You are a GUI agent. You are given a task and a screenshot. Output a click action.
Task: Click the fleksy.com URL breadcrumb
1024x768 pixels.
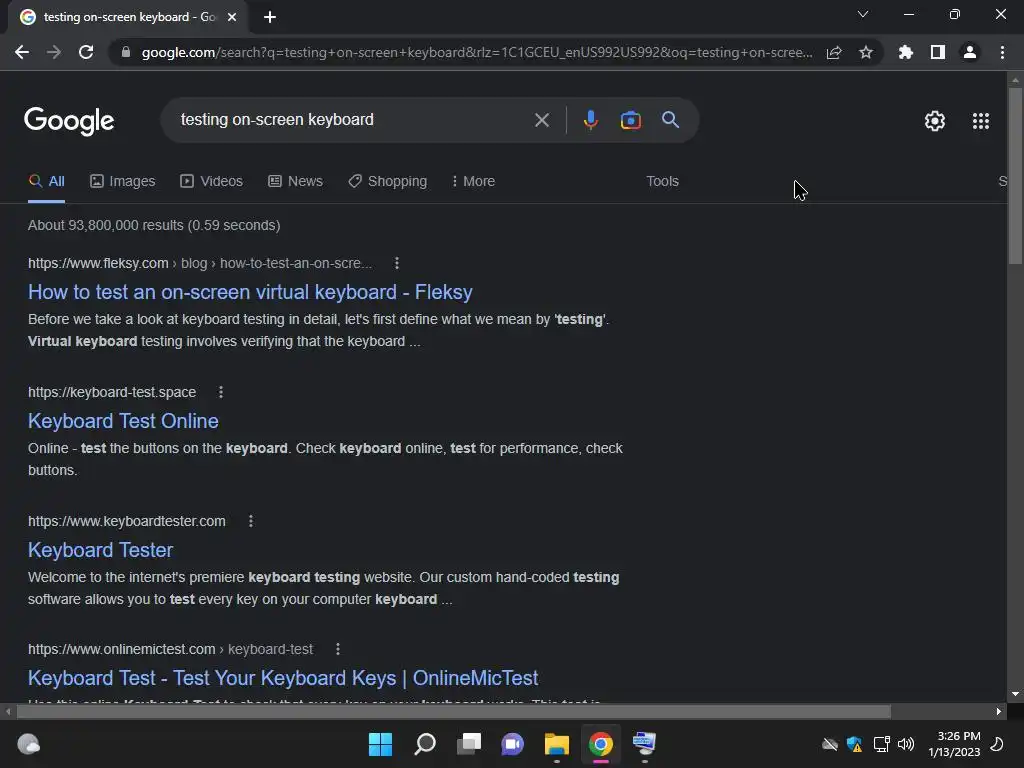click(x=200, y=263)
